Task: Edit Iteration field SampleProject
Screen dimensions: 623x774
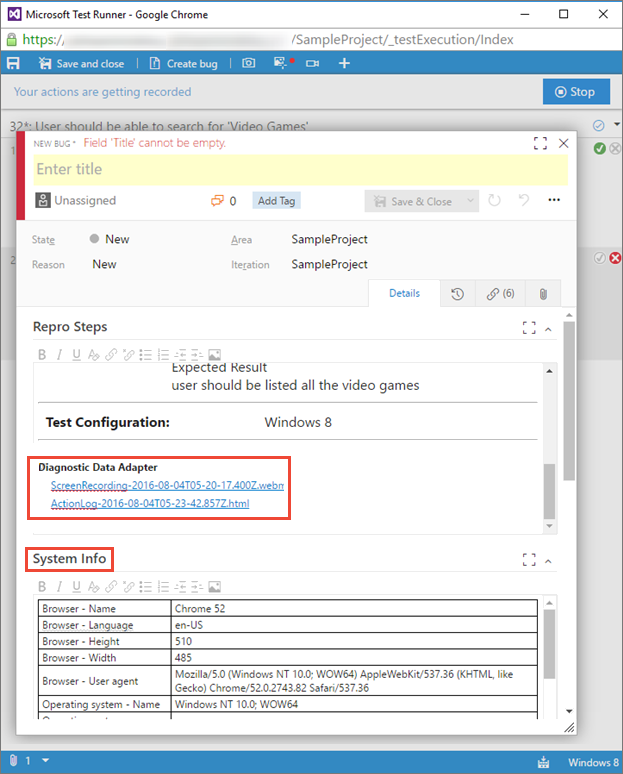Action: pyautogui.click(x=329, y=265)
